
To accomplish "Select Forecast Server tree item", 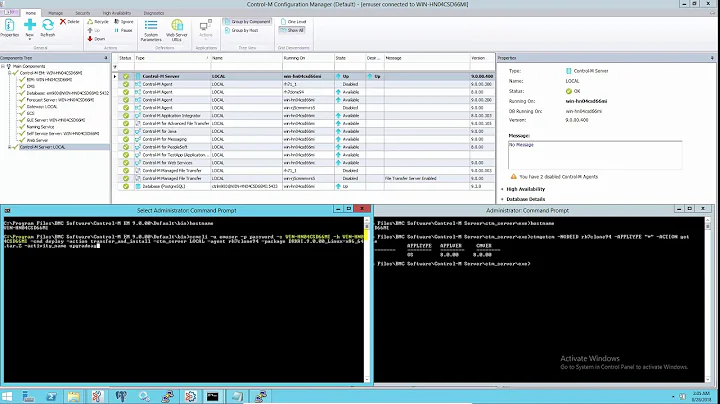I will click(x=60, y=100).
